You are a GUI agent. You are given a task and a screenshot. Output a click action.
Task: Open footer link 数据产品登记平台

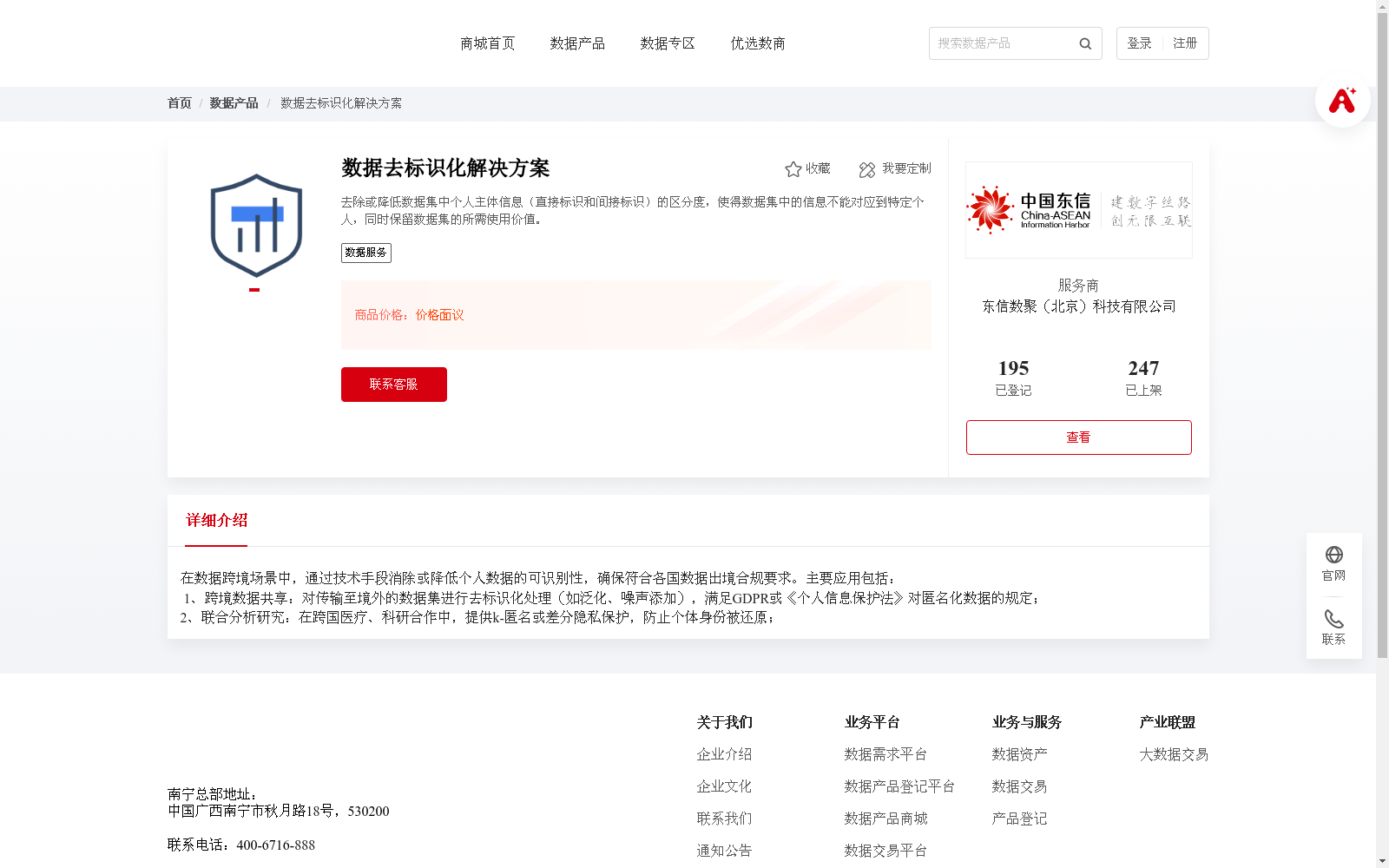tap(899, 786)
